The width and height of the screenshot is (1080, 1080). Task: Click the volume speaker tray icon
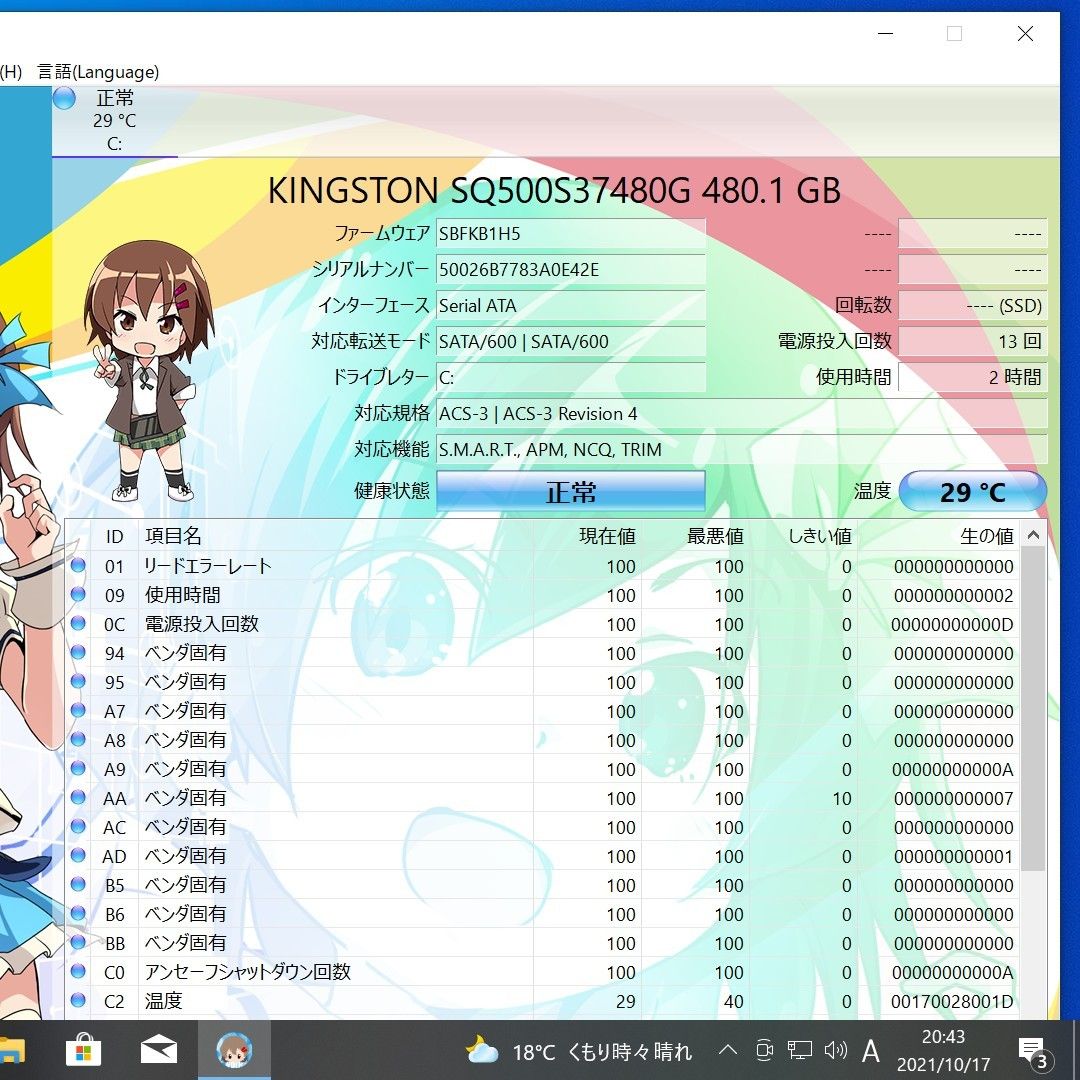[835, 1050]
